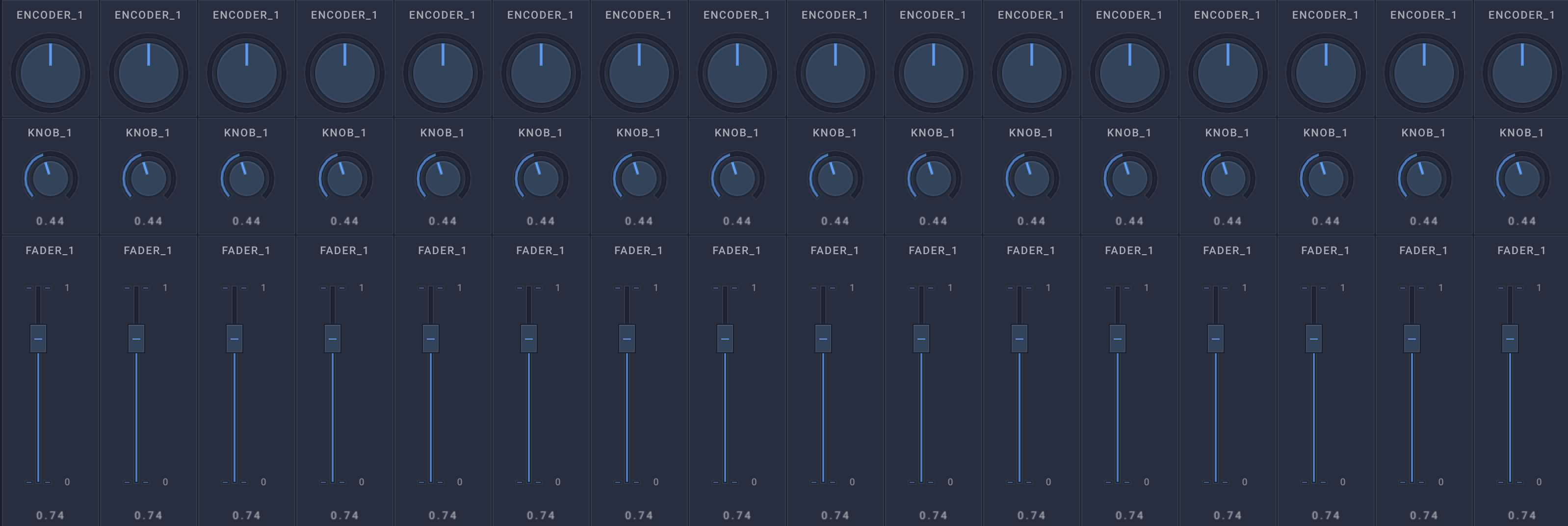Click the last KNOB_1 knob on the right

(1522, 179)
